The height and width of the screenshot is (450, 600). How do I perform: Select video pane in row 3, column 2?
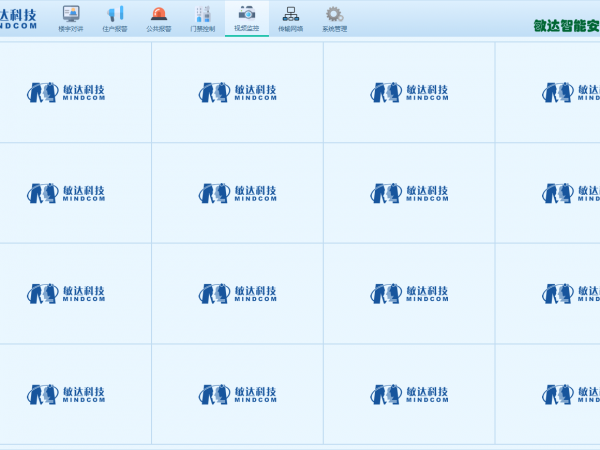coord(237,293)
